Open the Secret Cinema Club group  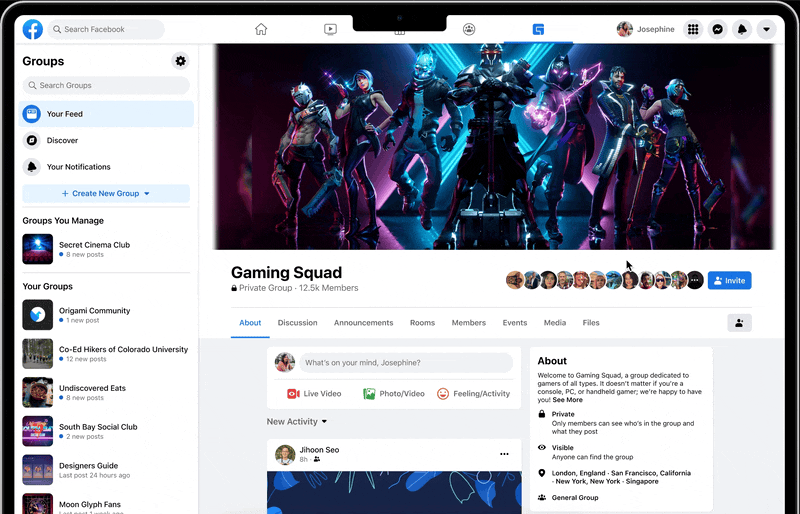coord(106,249)
